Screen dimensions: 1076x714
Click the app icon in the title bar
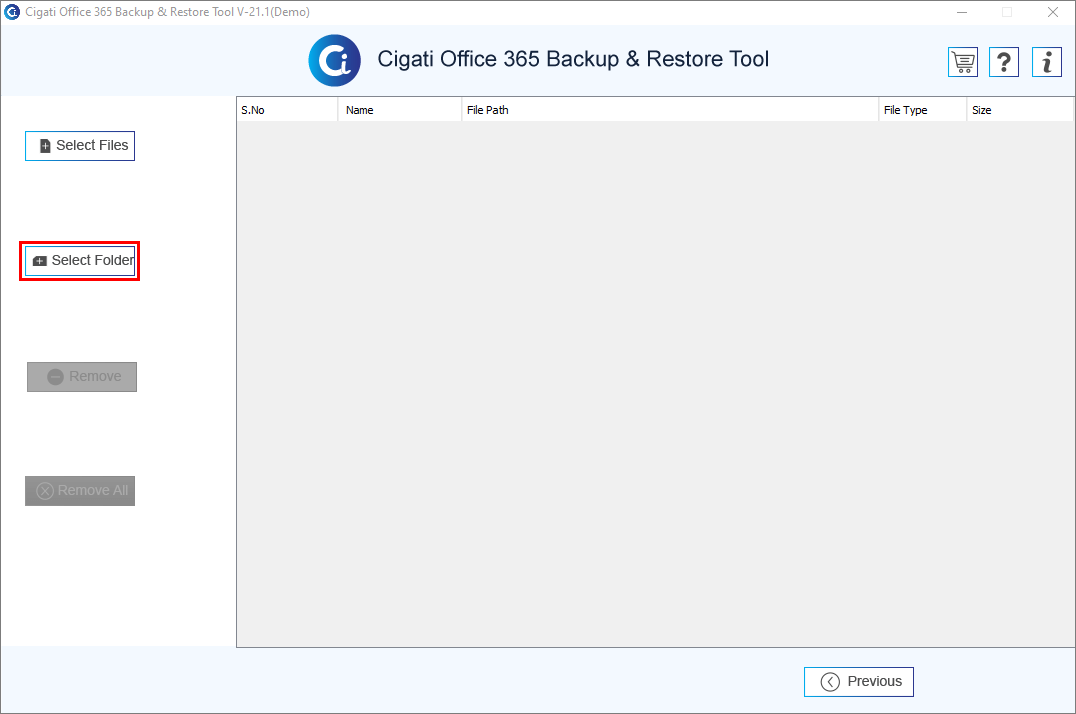(x=12, y=12)
